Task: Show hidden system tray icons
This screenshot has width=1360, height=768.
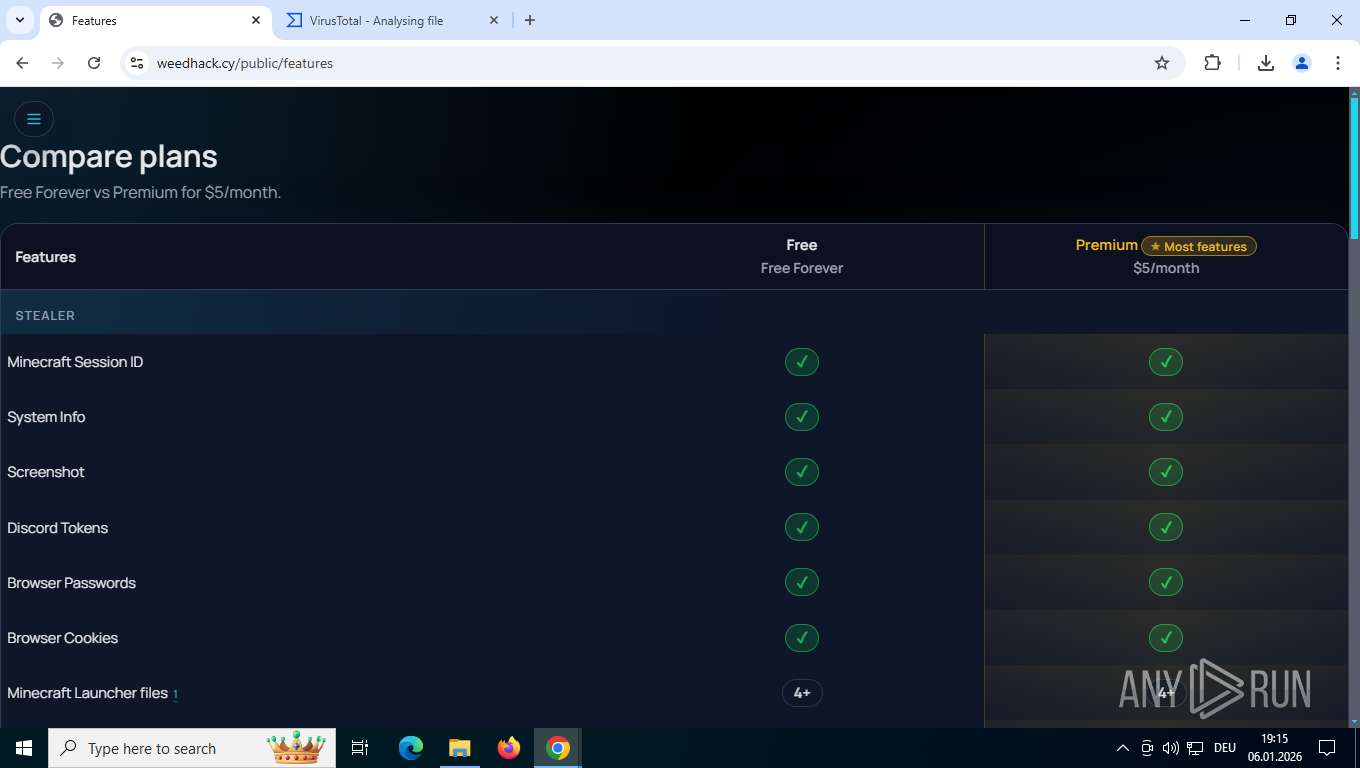Action: [x=1122, y=748]
